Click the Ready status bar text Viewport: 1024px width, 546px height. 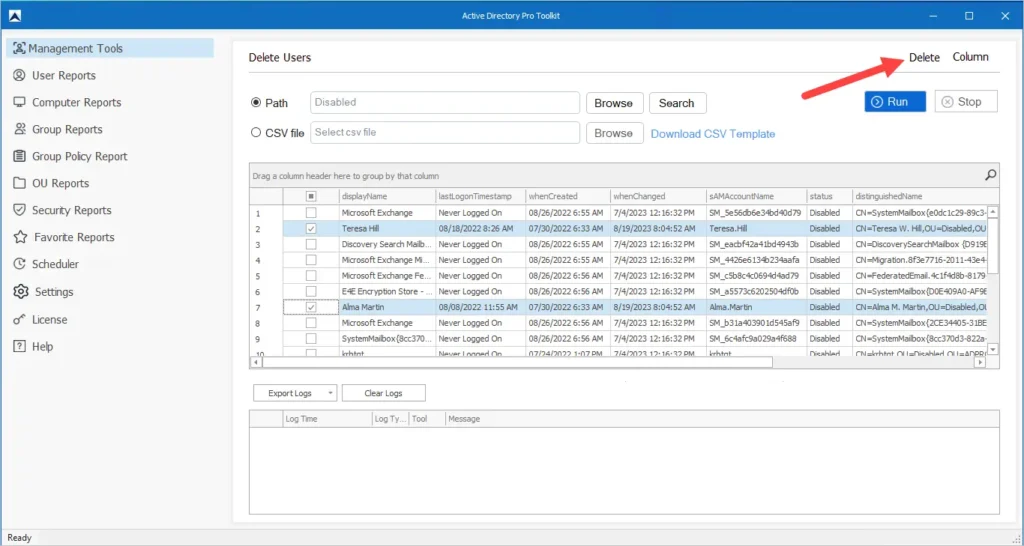(x=19, y=538)
